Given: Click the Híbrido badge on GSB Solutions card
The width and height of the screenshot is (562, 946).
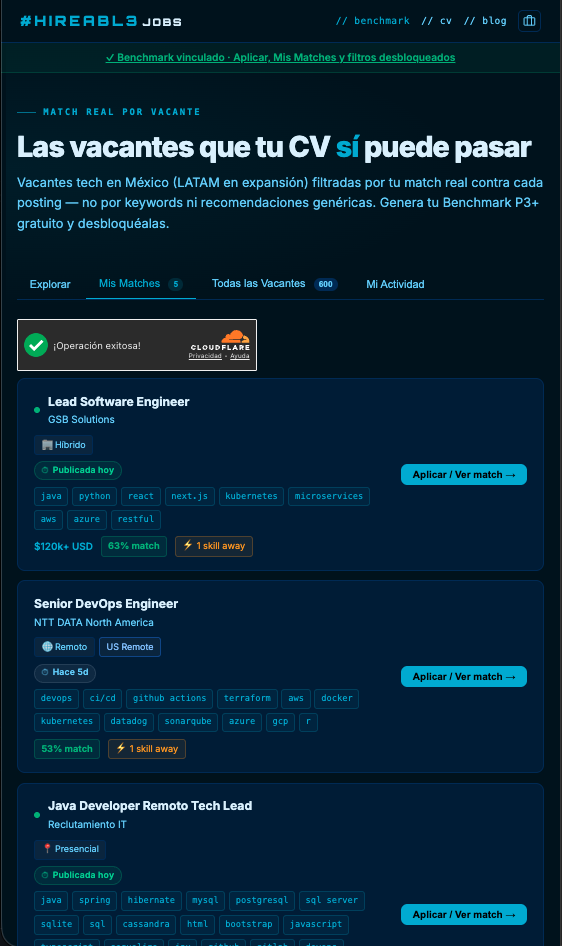Looking at the screenshot, I should coord(63,445).
